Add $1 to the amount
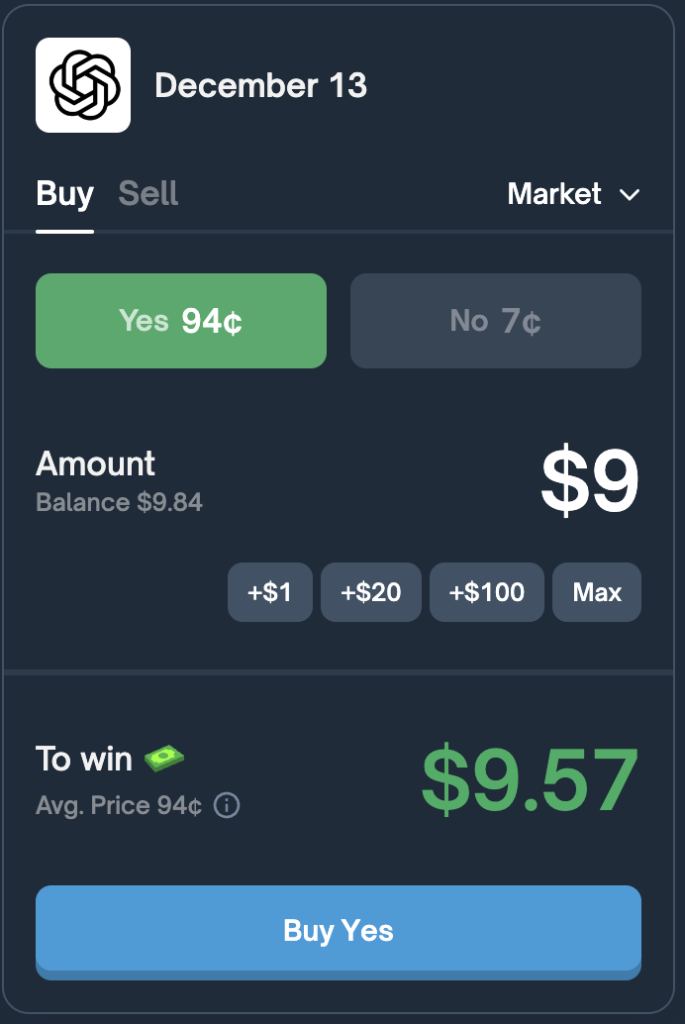 270,592
